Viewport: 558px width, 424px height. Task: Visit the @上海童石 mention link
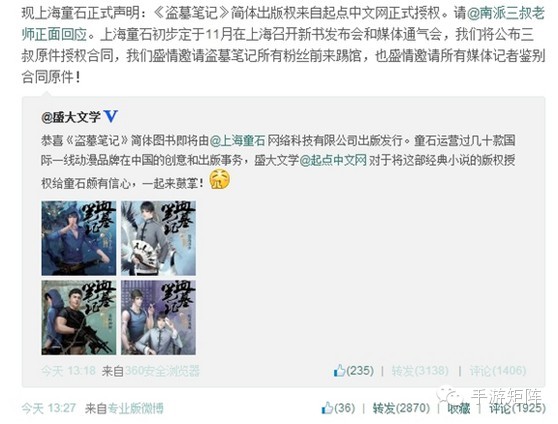(x=237, y=140)
